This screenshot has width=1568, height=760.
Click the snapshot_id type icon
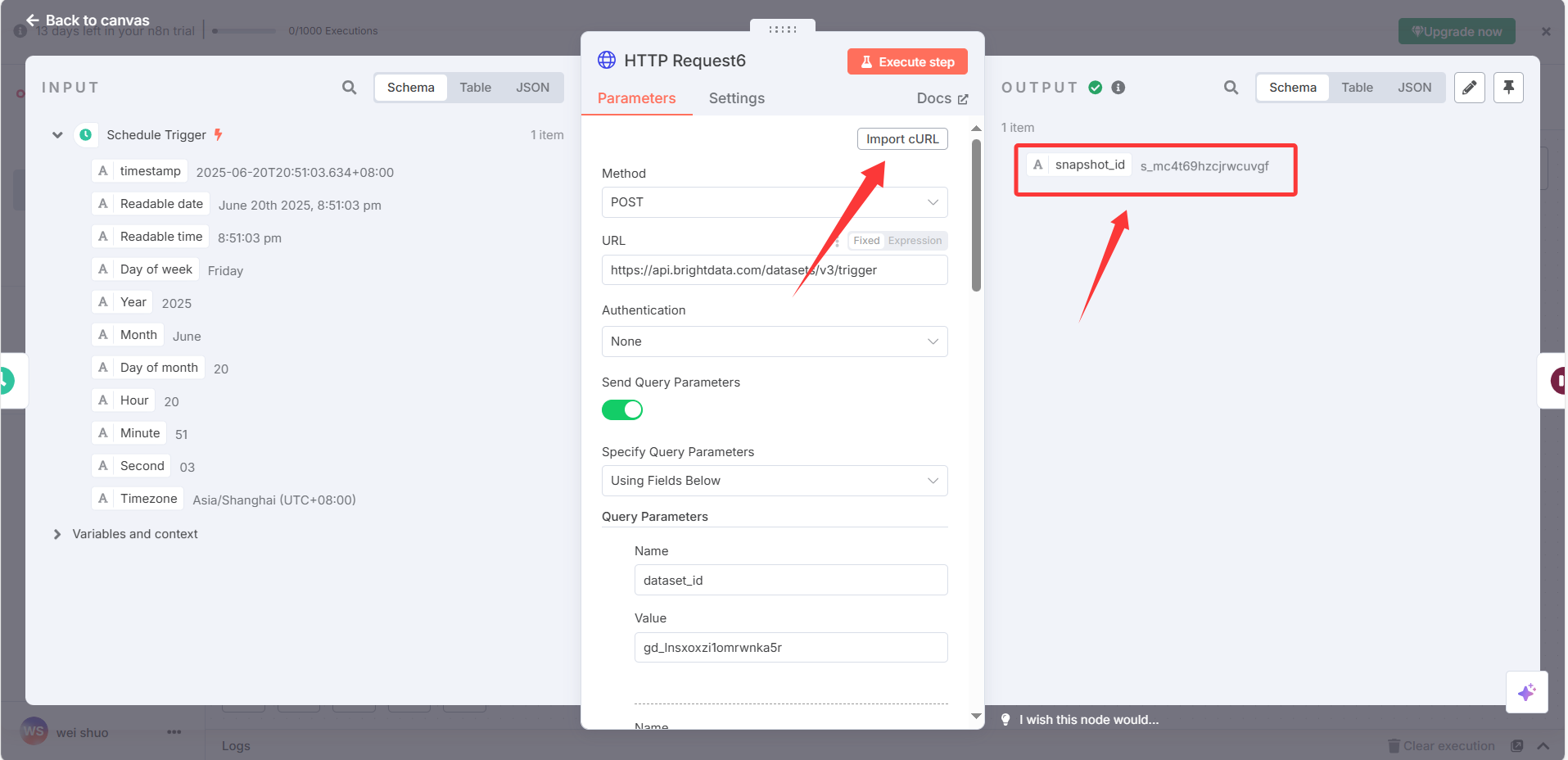click(x=1038, y=165)
